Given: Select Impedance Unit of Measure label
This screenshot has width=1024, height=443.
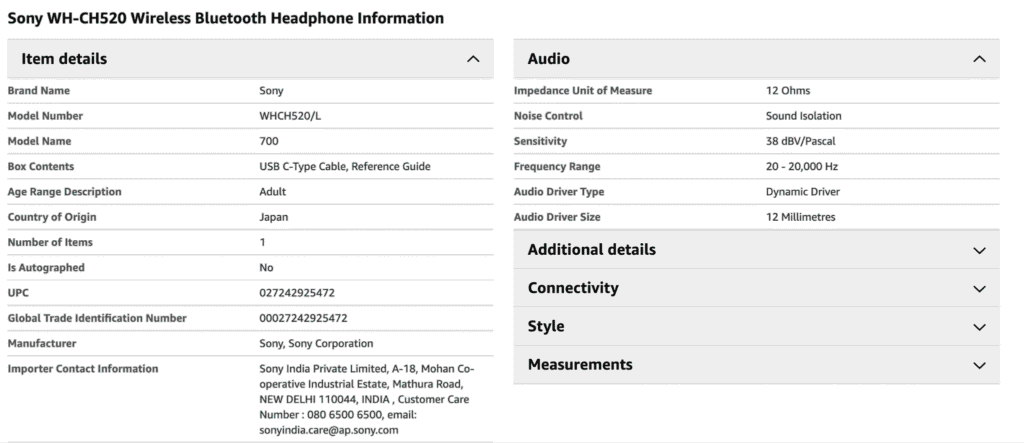Looking at the screenshot, I should (583, 91).
